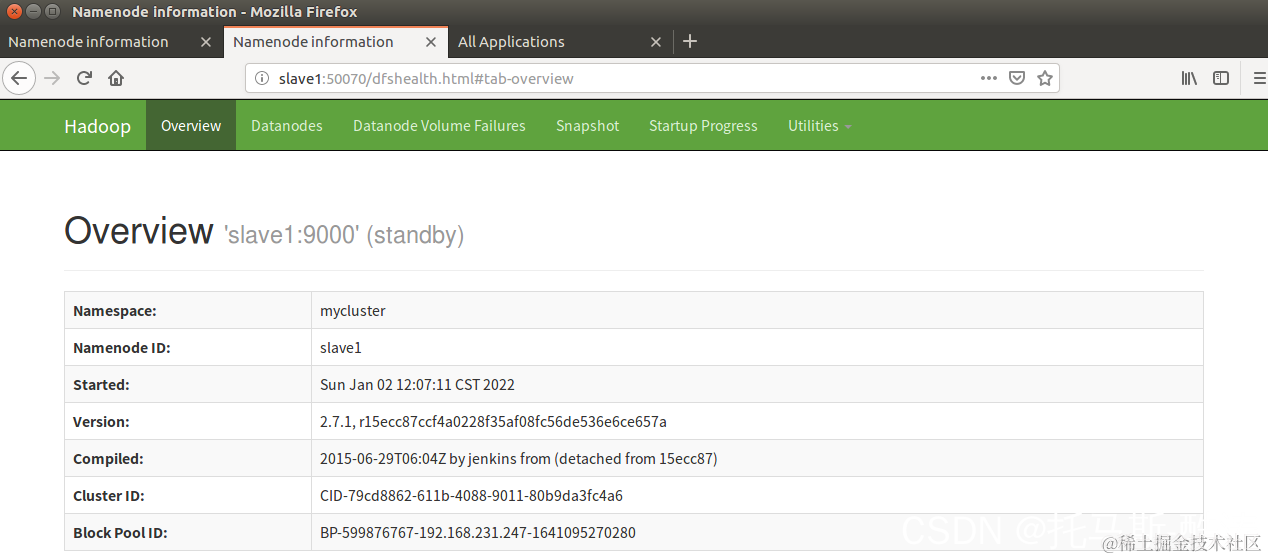Select the second Namenode information tab
This screenshot has height=560, width=1268.
click(336, 42)
